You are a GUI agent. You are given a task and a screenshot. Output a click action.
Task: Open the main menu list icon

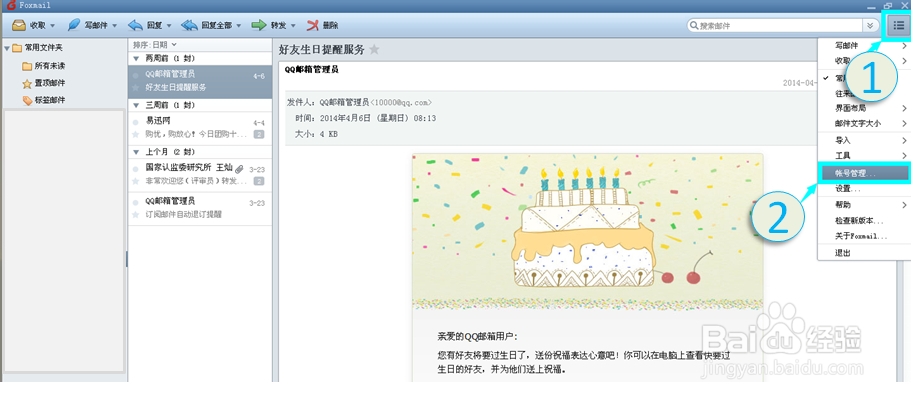(x=898, y=26)
